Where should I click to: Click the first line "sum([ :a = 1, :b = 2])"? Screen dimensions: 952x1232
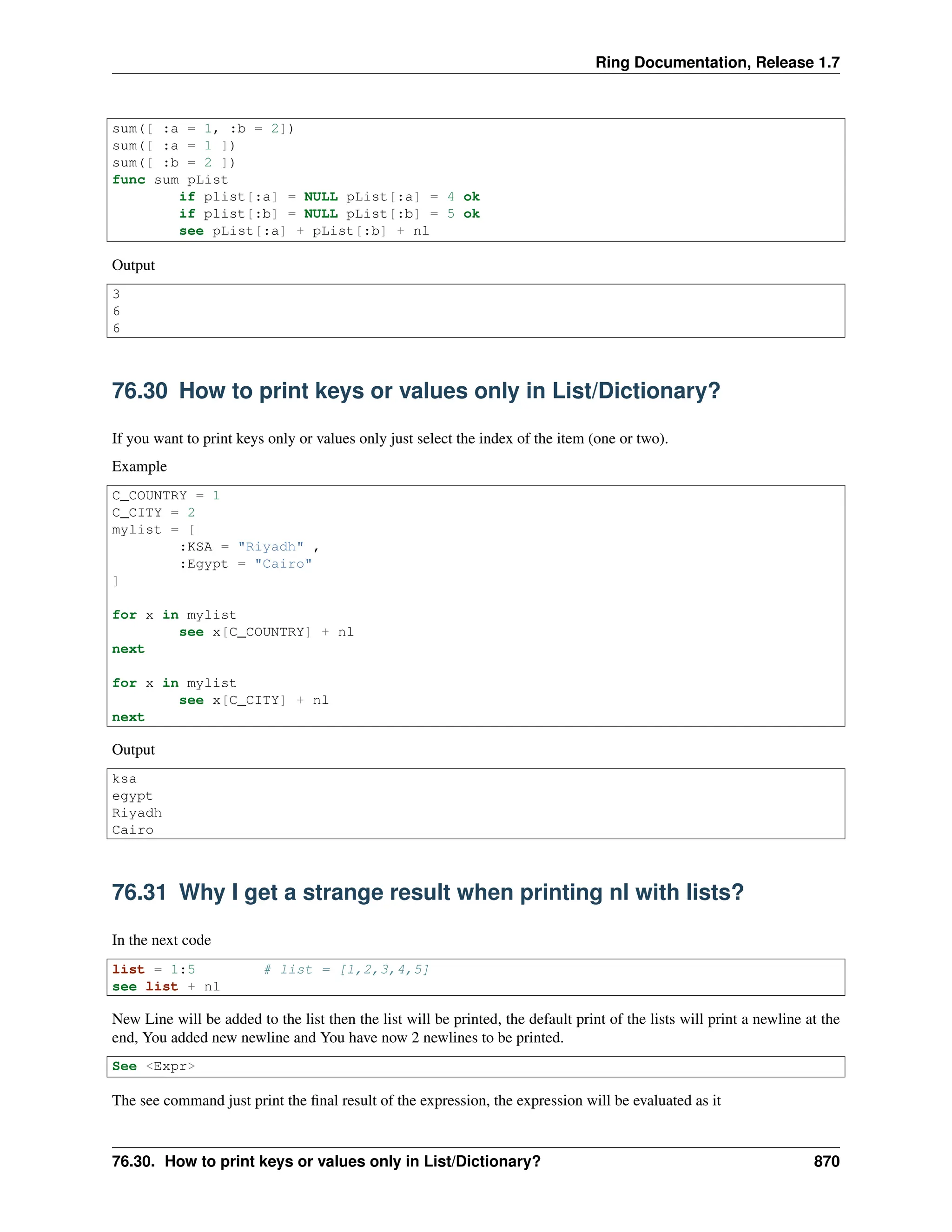203,129
